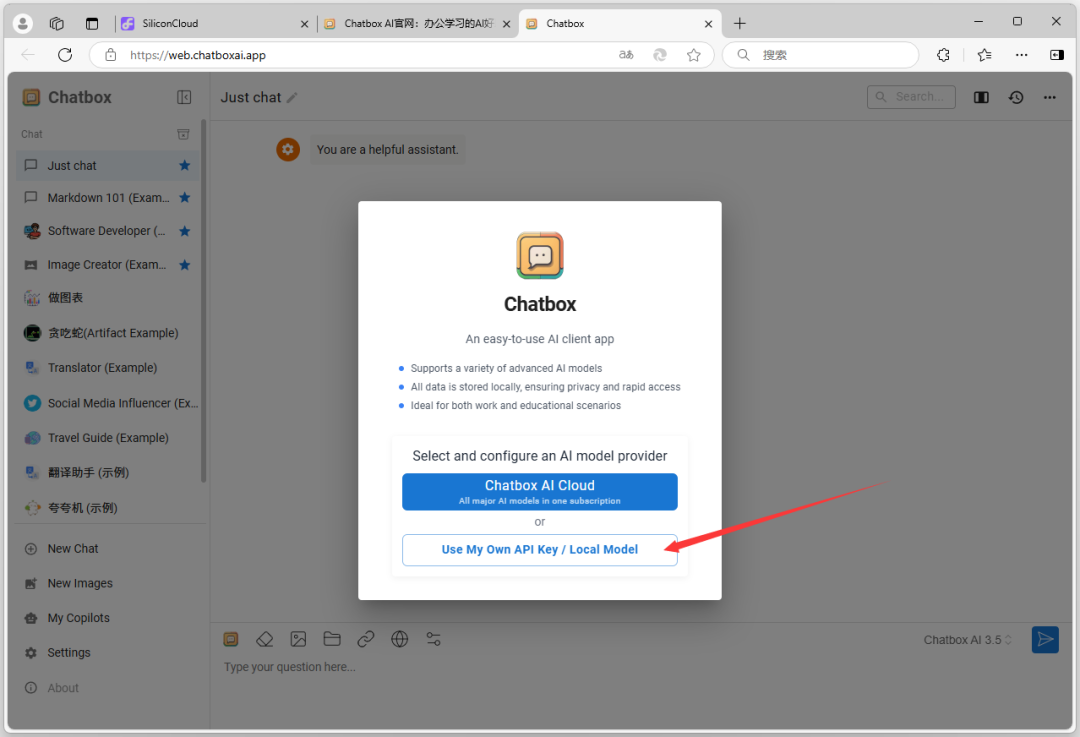Toggle the split panel view icon

(x=982, y=97)
